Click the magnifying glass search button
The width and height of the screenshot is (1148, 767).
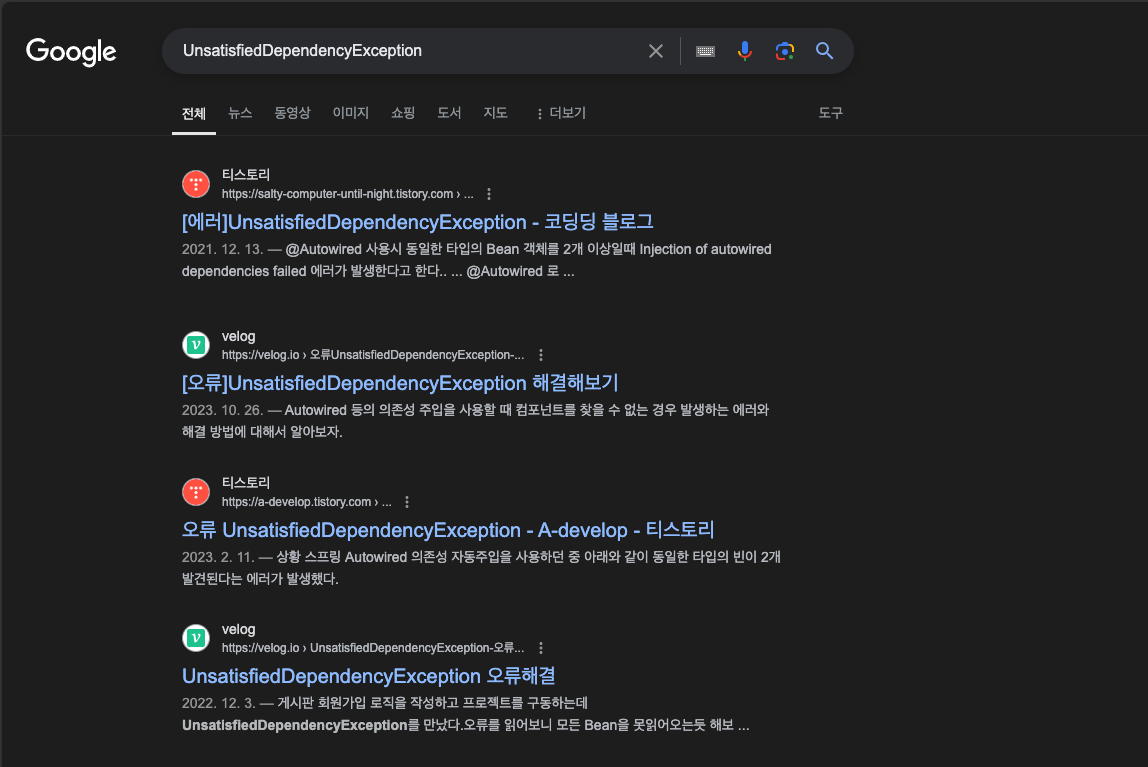824,50
